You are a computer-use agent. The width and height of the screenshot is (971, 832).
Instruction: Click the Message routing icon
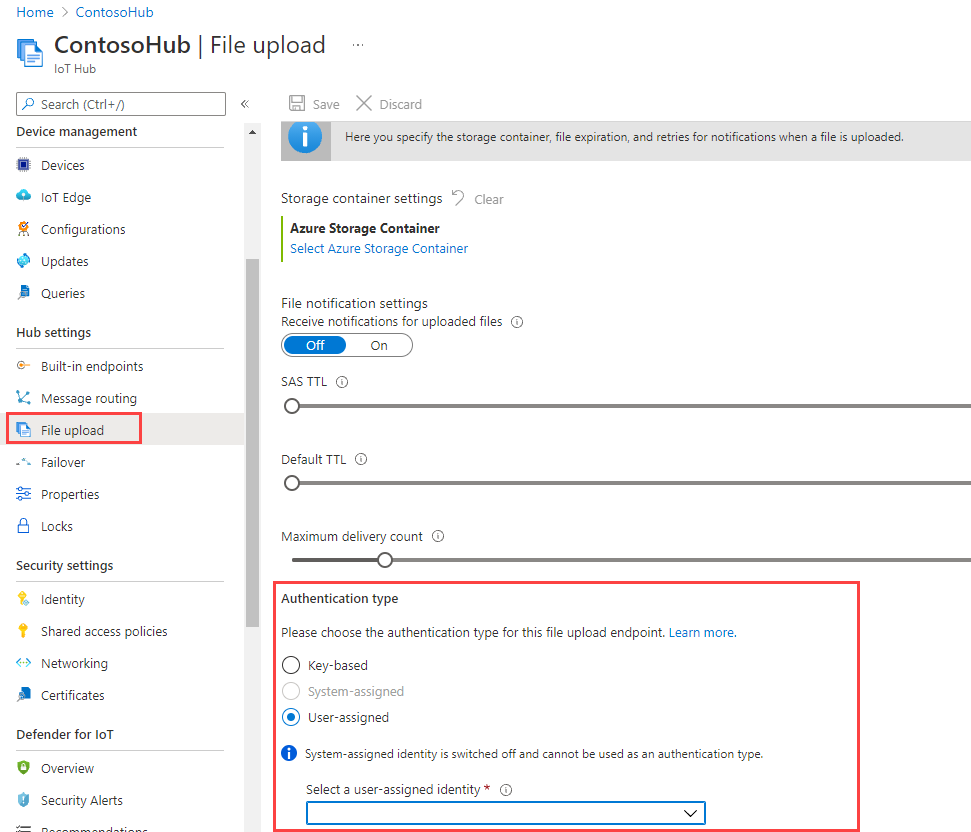[x=24, y=397]
